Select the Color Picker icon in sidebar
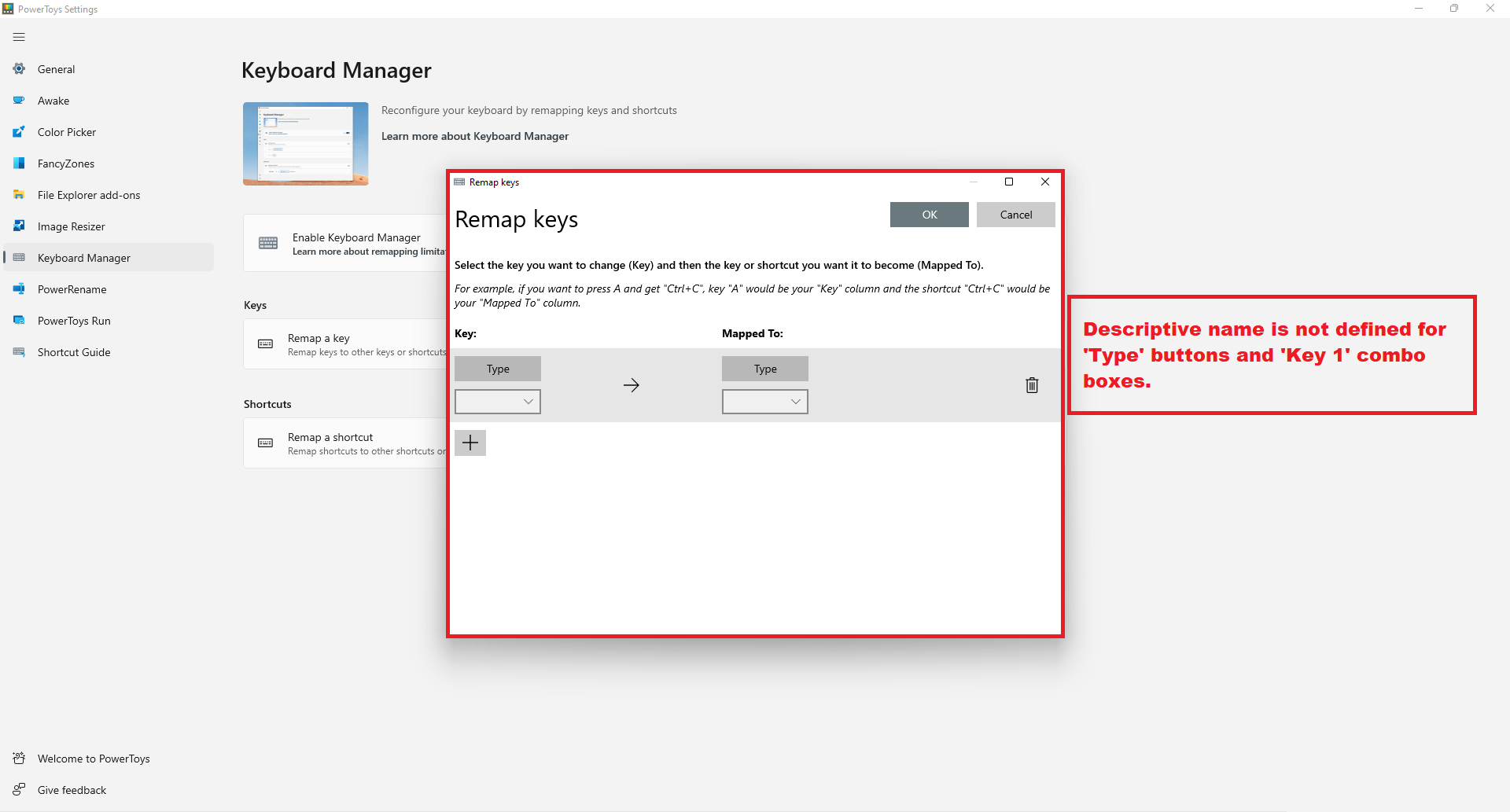This screenshot has height=812, width=1510. (18, 131)
